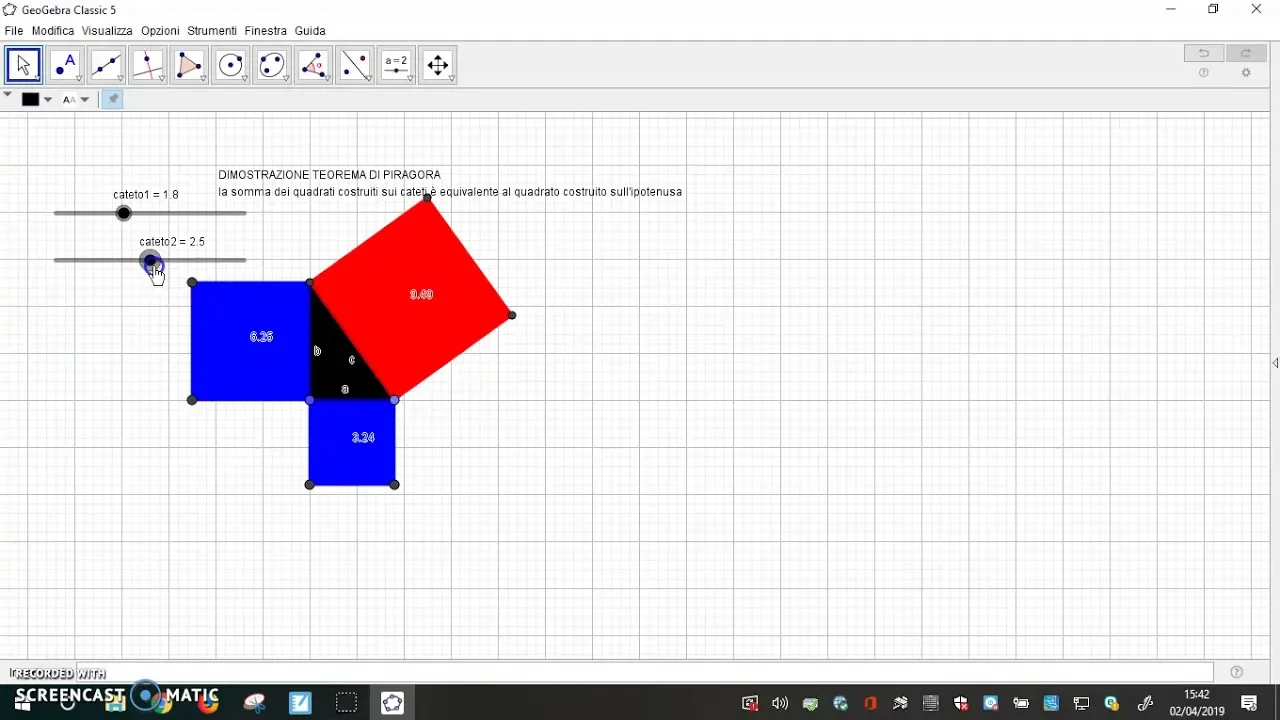Expand the side panel arrow at right edge
This screenshot has width=1280, height=720.
pos(1275,363)
